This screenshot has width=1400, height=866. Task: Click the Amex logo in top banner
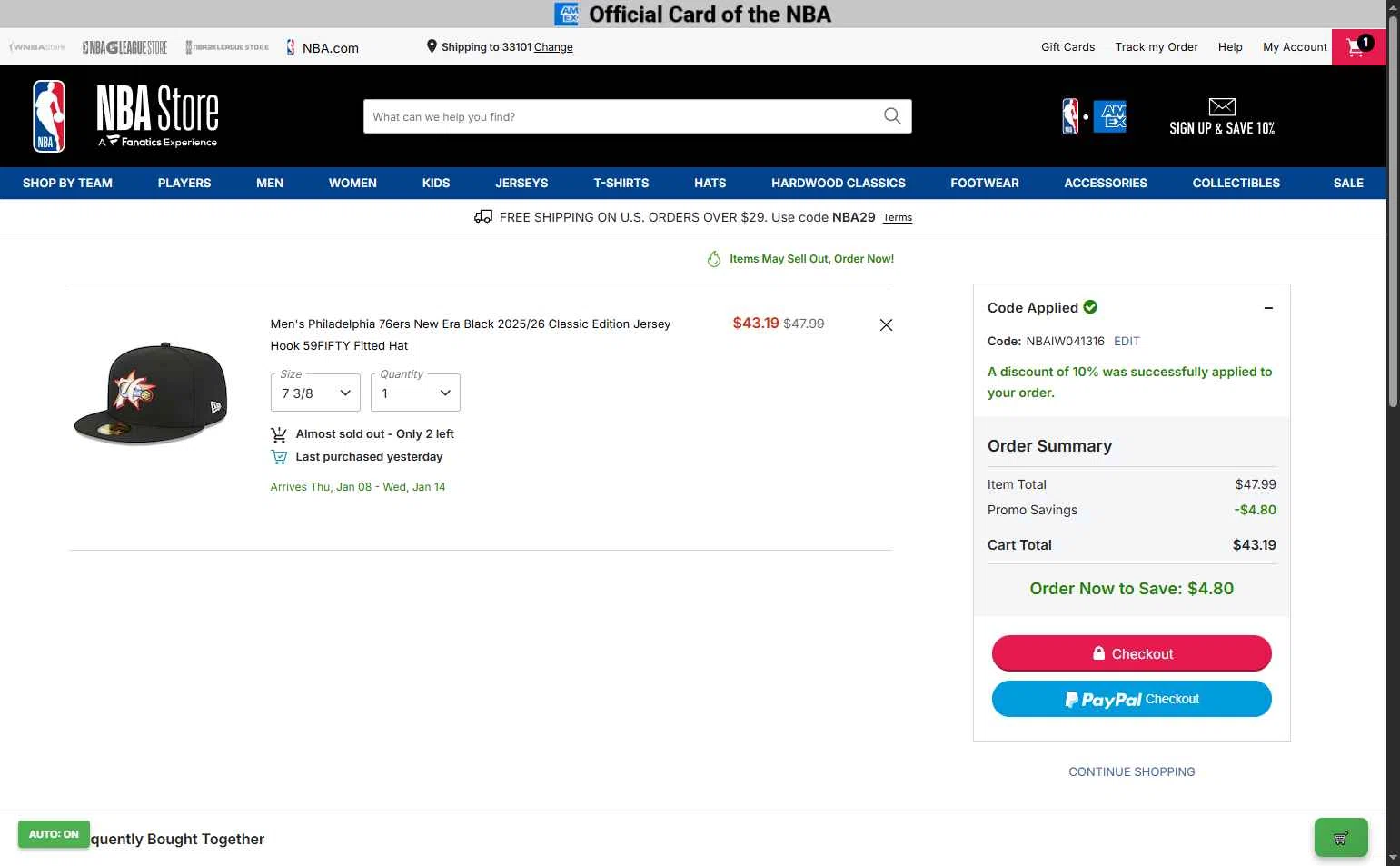click(x=566, y=14)
